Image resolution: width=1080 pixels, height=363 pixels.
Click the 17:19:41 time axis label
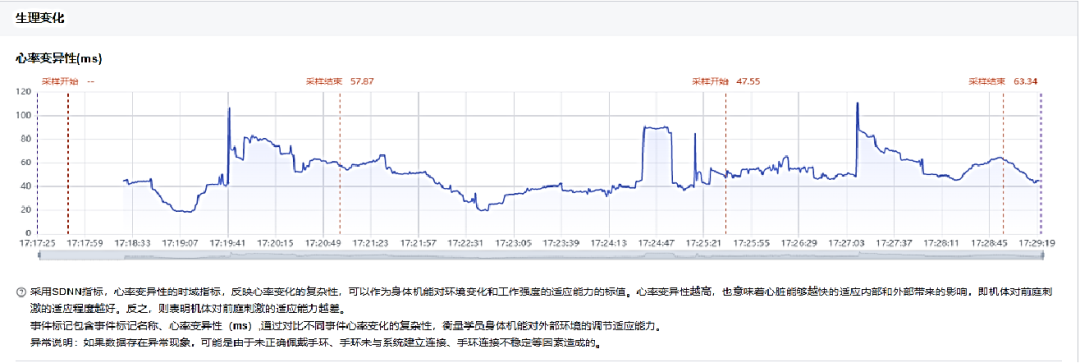tap(227, 243)
